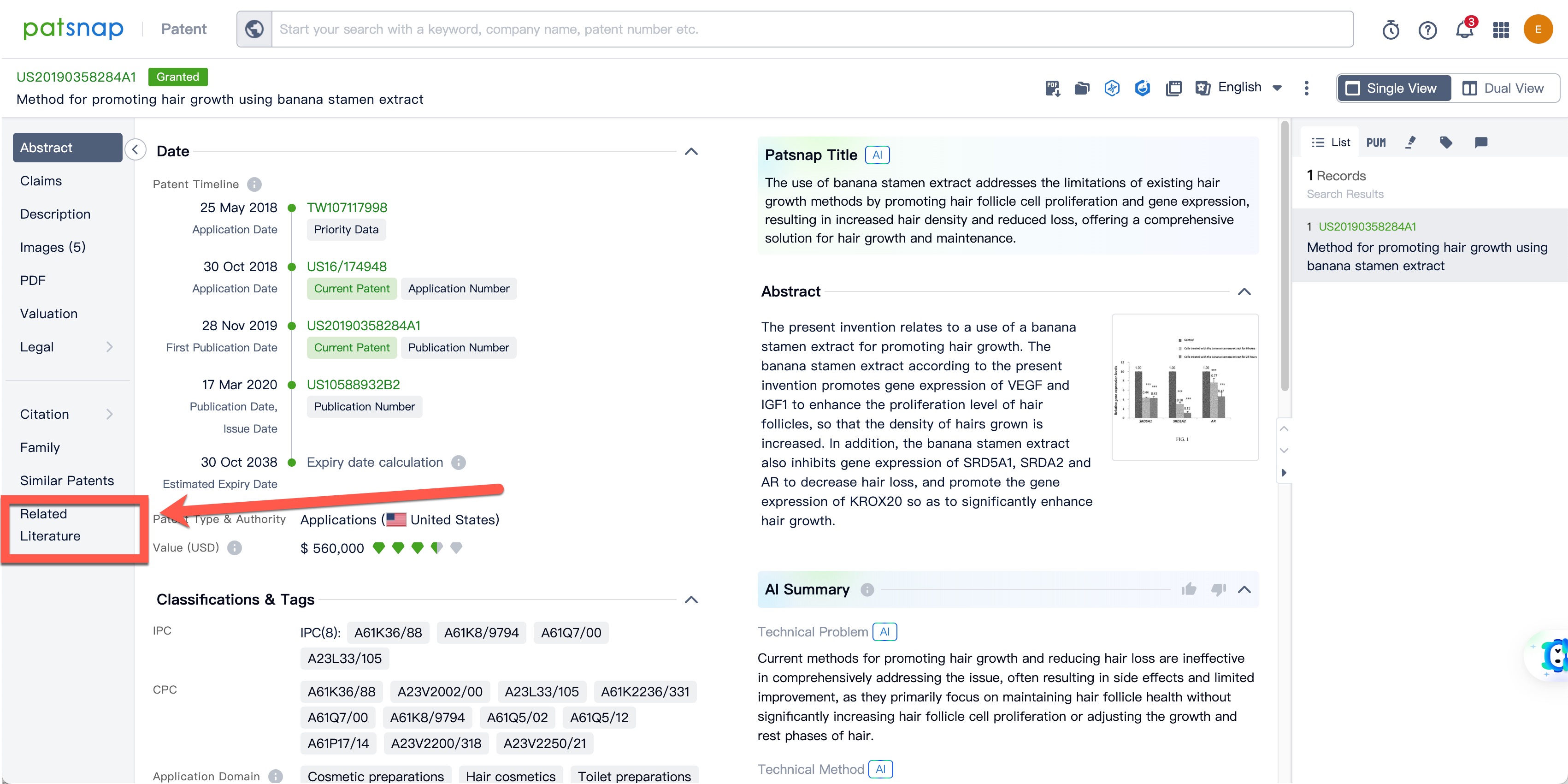Open patent link US10588932B2
The width and height of the screenshot is (1568, 784).
353,384
